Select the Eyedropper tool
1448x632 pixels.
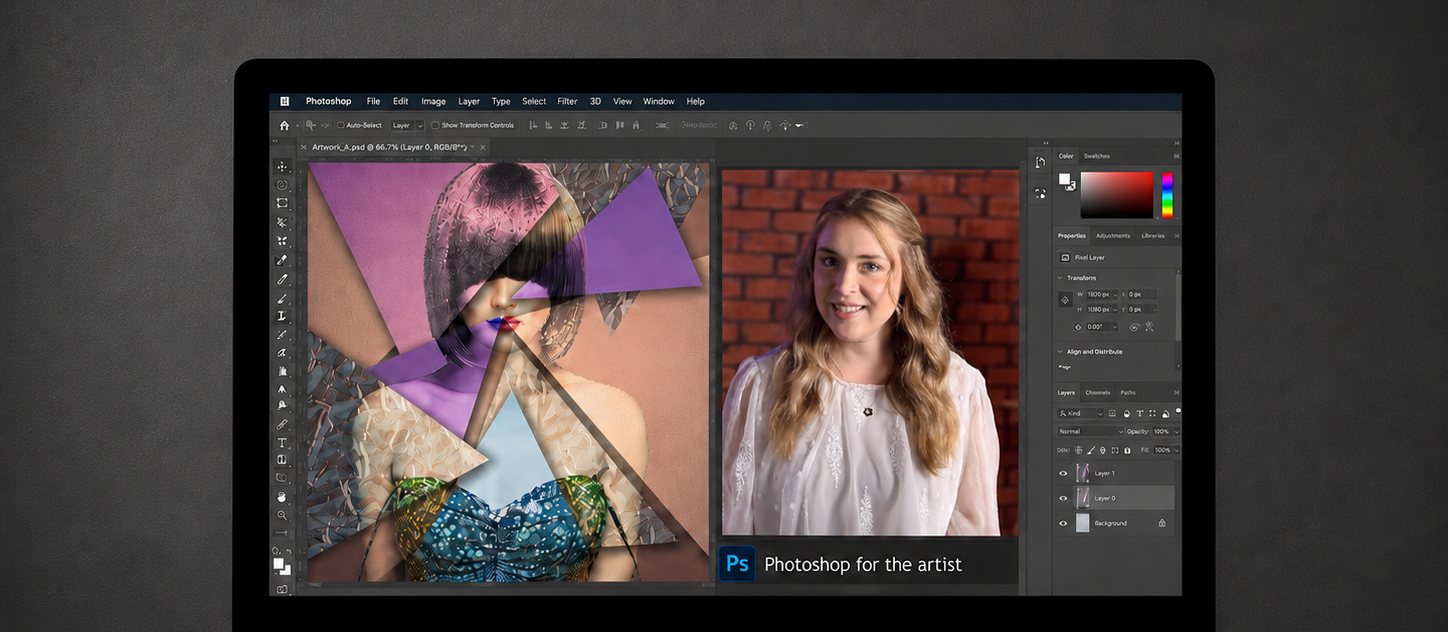[282, 260]
